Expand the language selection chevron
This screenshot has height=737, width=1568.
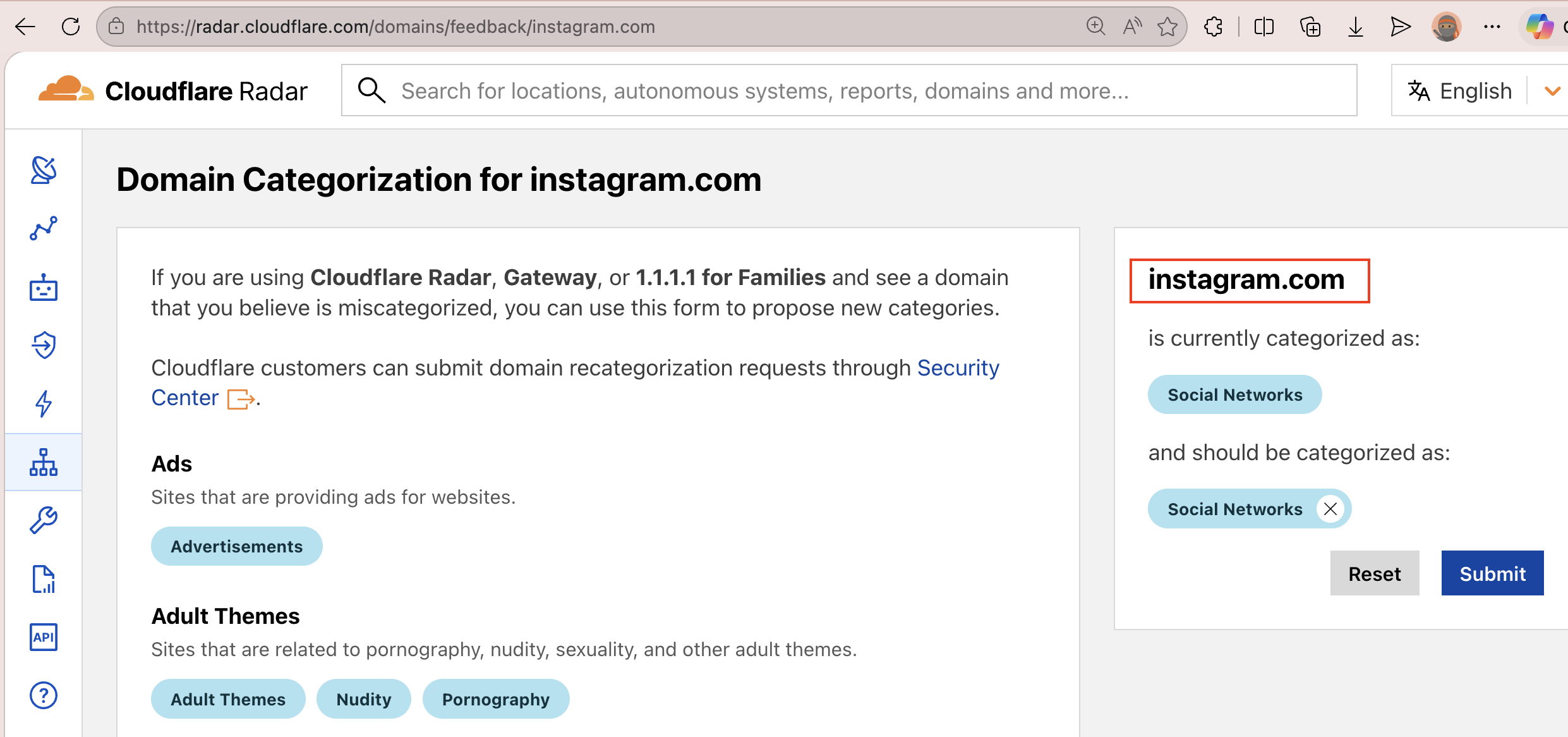click(1552, 90)
